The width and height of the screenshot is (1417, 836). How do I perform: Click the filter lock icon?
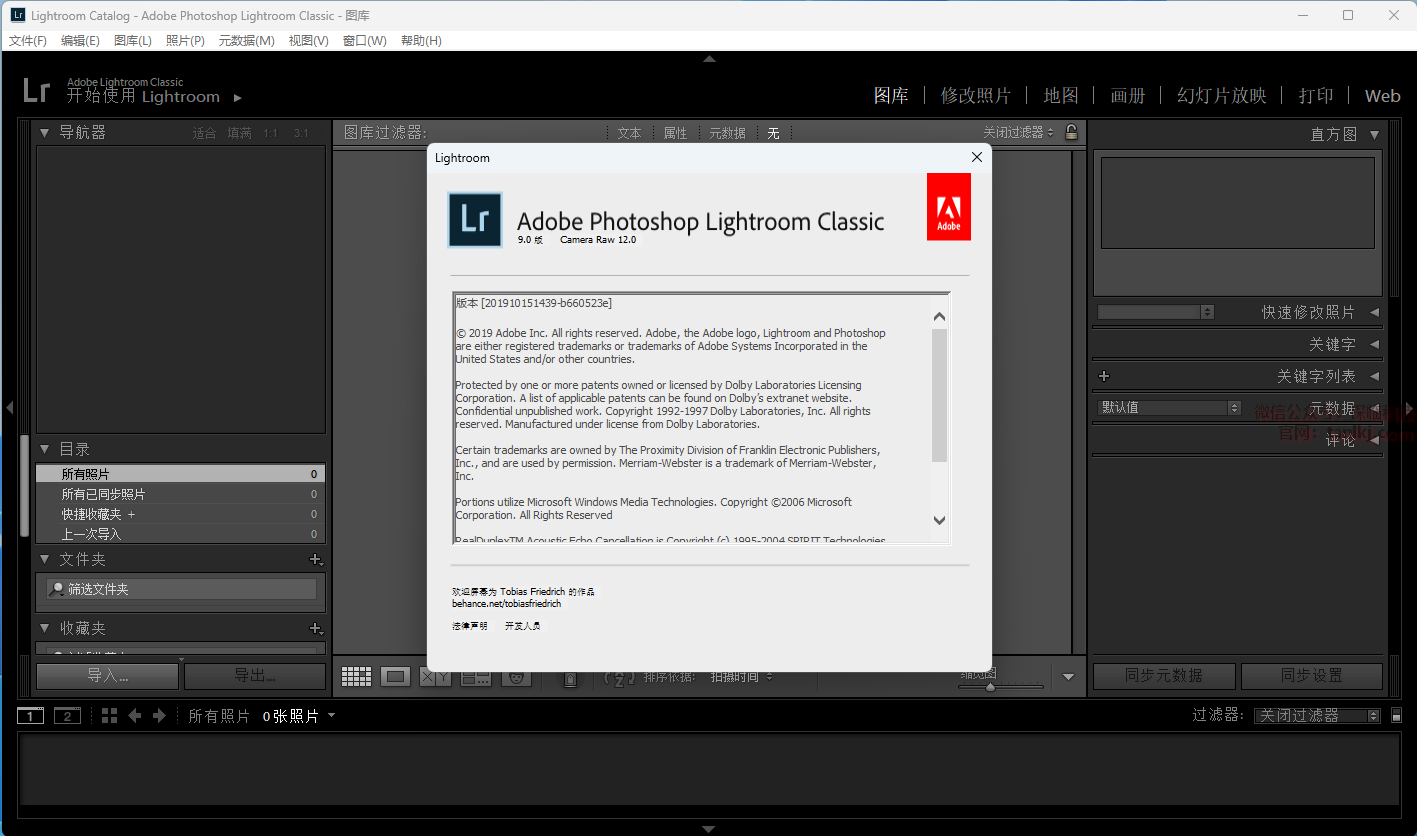(x=1071, y=132)
